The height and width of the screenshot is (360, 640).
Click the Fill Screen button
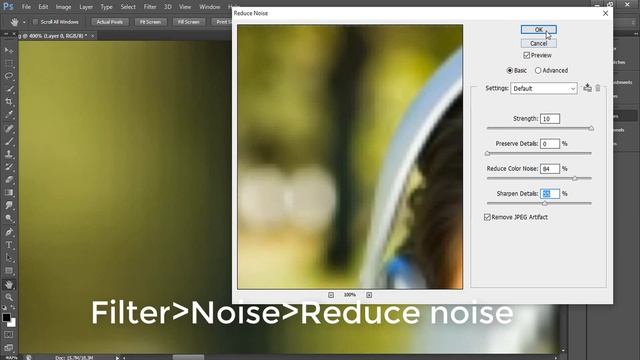coord(189,22)
